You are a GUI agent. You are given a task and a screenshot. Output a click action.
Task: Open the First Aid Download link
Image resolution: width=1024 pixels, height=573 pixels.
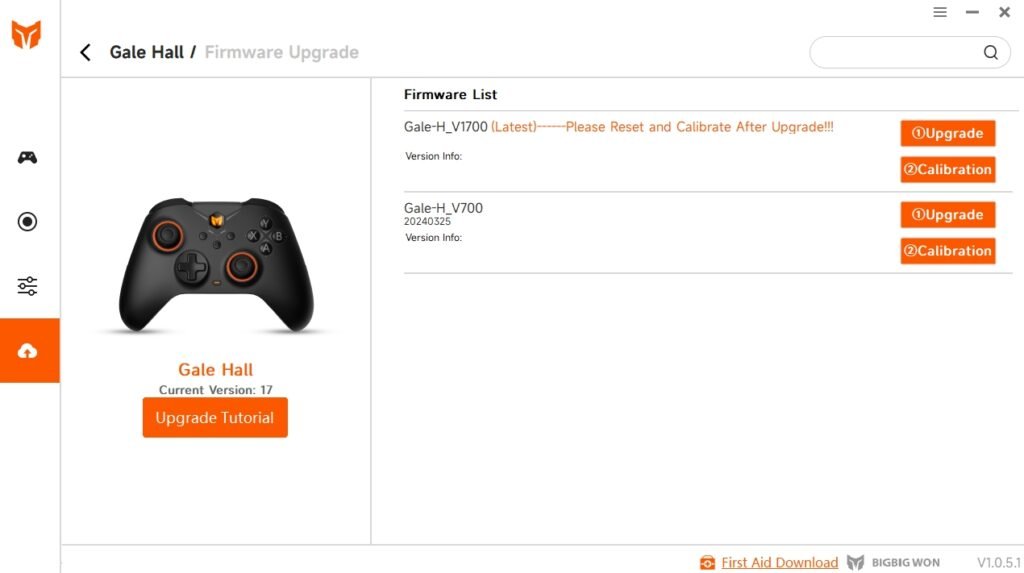coord(780,562)
